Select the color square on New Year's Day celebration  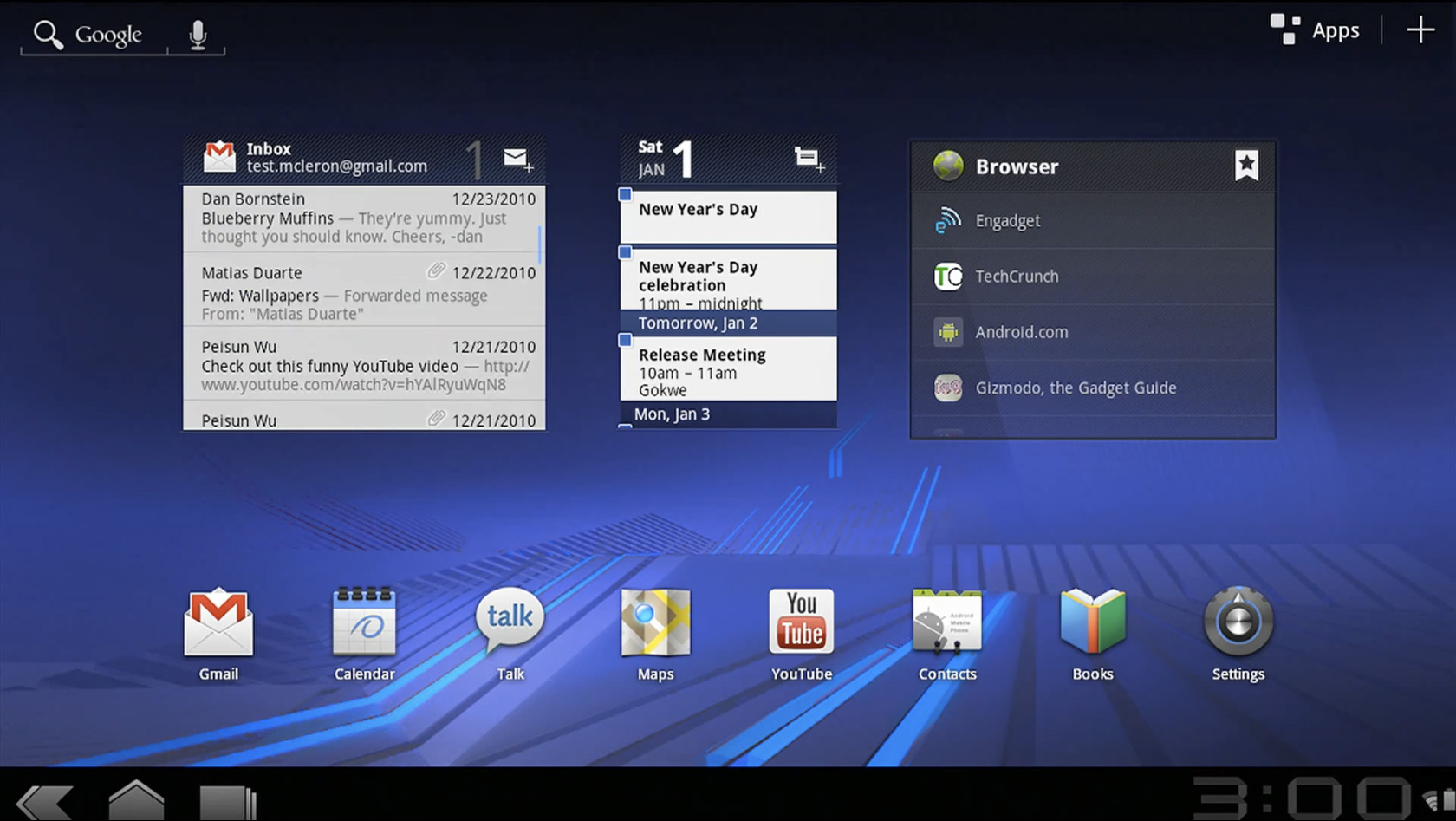[625, 254]
